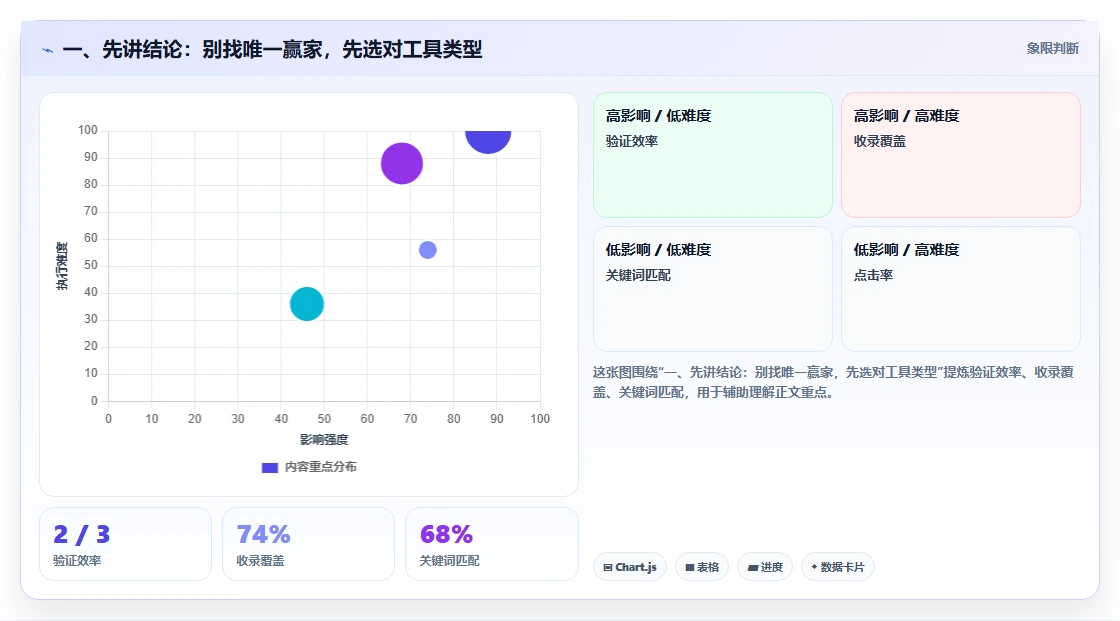Toggle the 内容重点分布 legend swatch
This screenshot has height=621, width=1120.
point(269,467)
